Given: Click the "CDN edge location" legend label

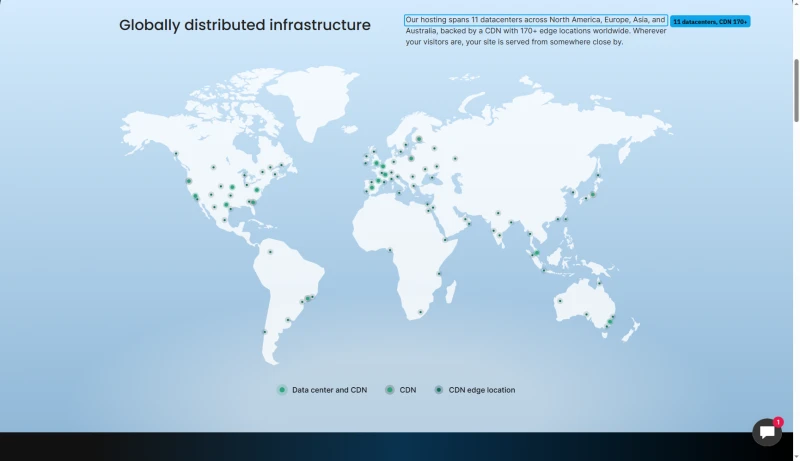Looking at the screenshot, I should (482, 390).
